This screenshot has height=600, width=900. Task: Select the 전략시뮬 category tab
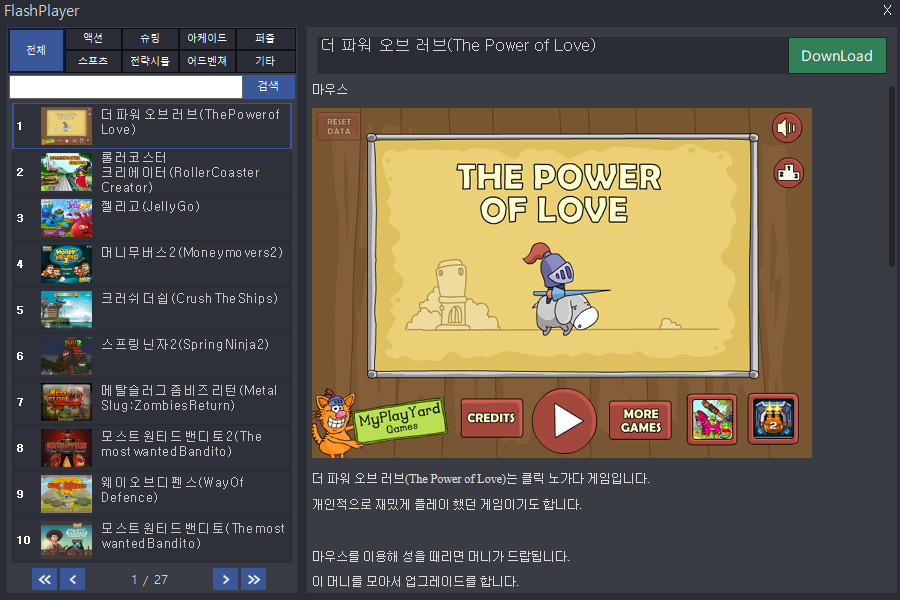coord(150,61)
